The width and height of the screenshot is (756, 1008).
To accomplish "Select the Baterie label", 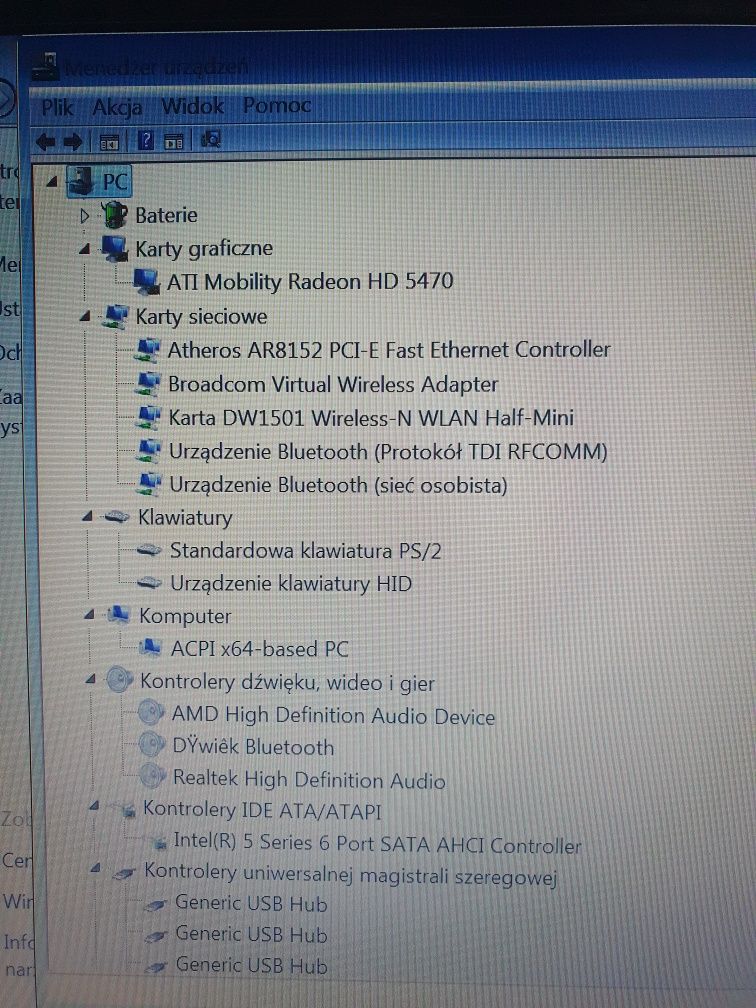I will (166, 215).
